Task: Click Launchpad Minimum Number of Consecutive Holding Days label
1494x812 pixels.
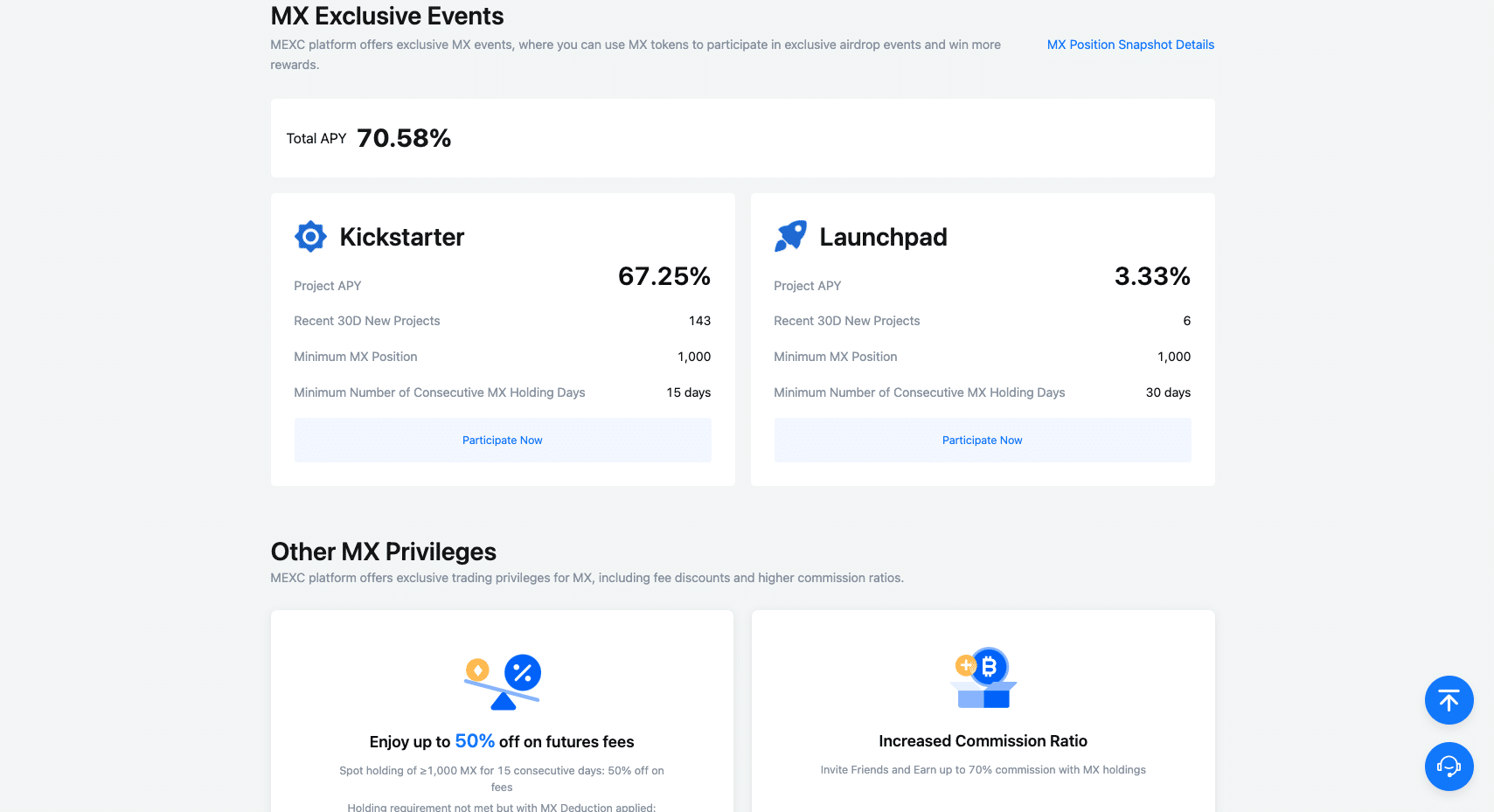Action: (920, 392)
